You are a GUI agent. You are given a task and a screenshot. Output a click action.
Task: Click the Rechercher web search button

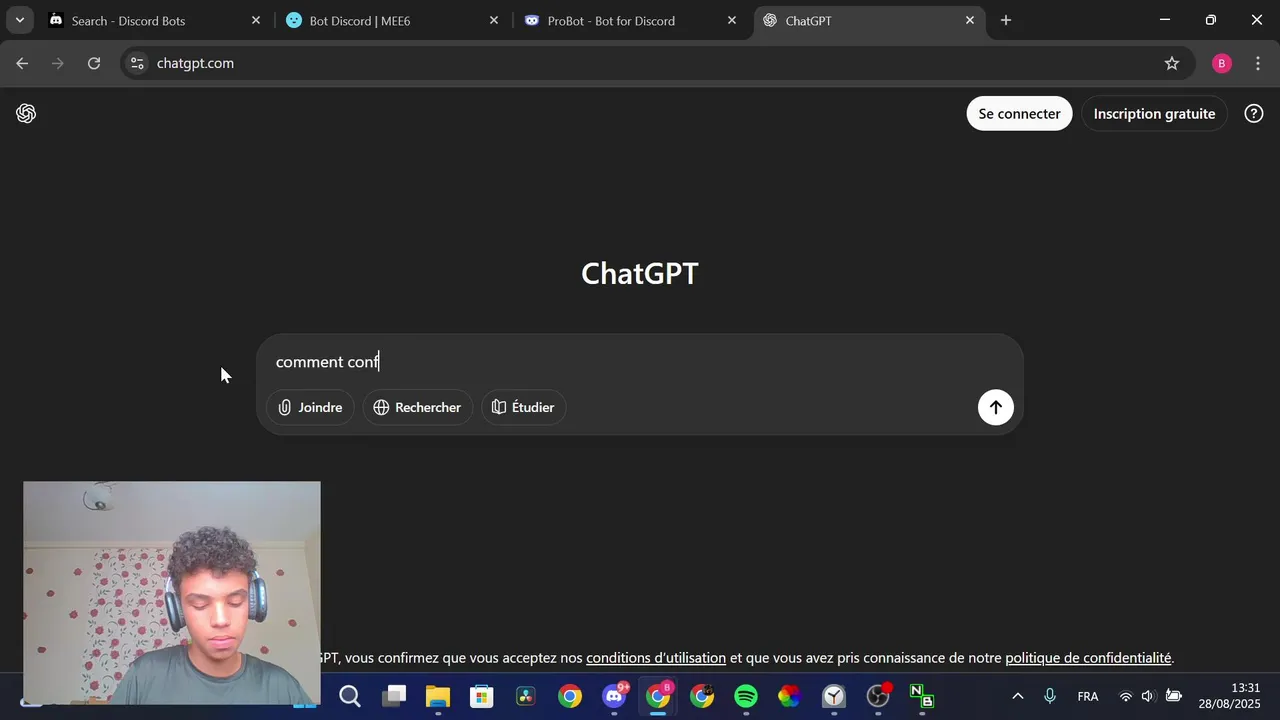pyautogui.click(x=417, y=407)
